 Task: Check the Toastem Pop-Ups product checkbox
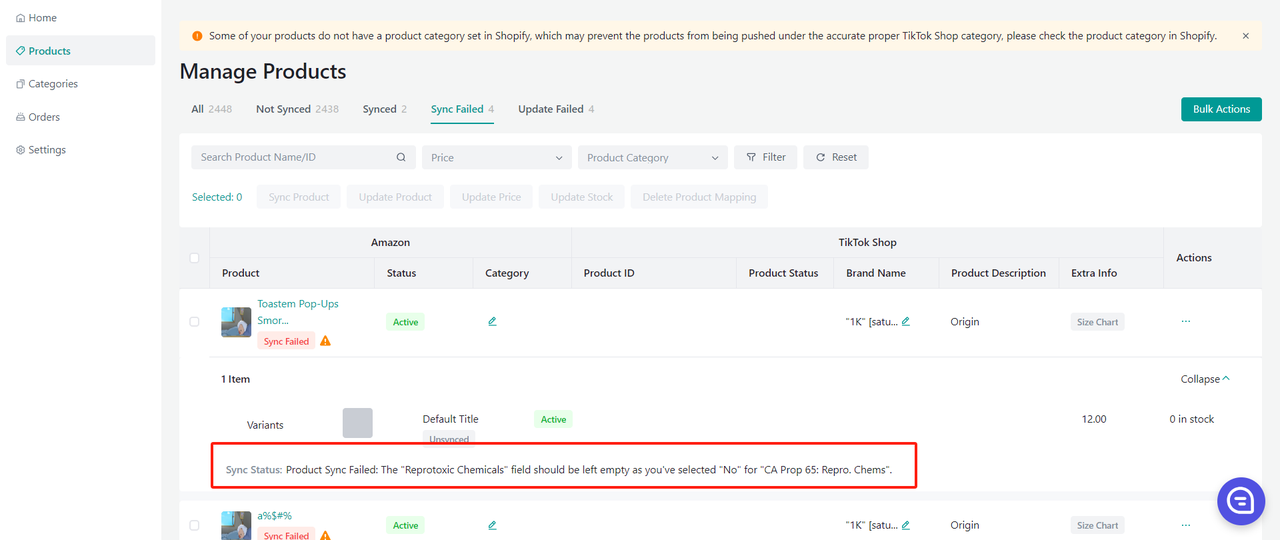point(194,322)
